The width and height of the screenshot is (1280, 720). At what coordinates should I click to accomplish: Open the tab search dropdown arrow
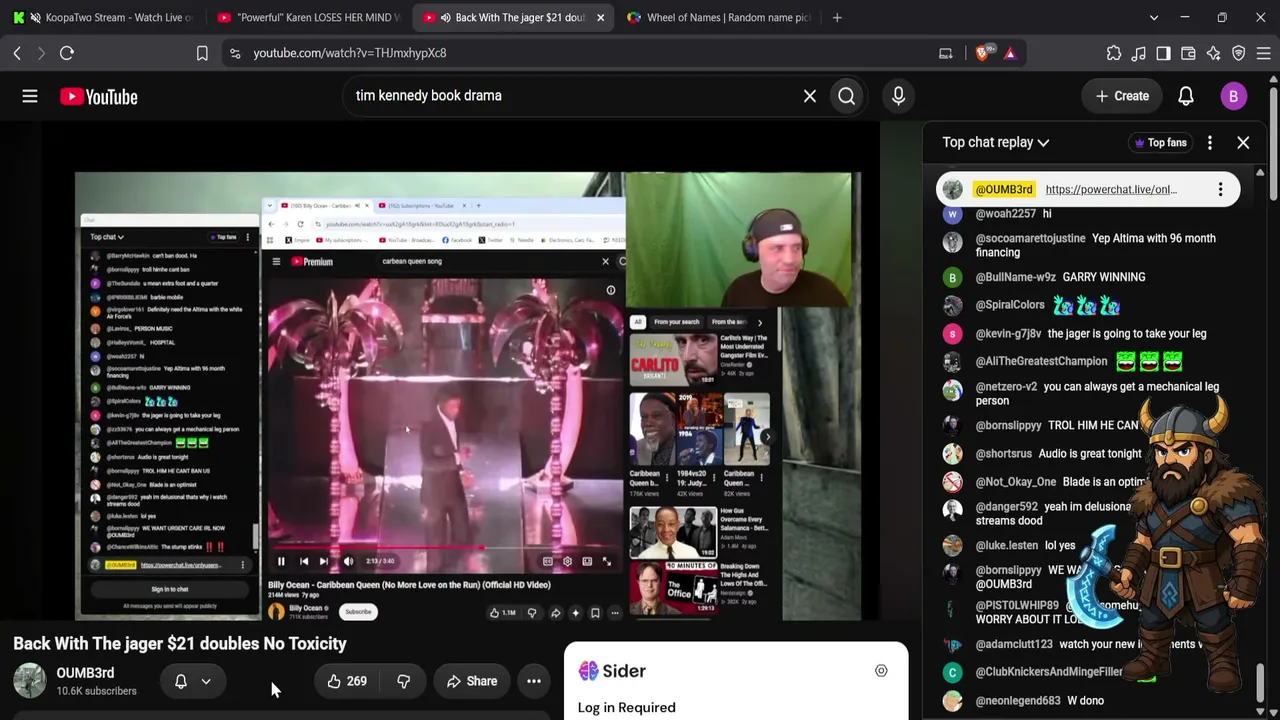[x=1154, y=18]
